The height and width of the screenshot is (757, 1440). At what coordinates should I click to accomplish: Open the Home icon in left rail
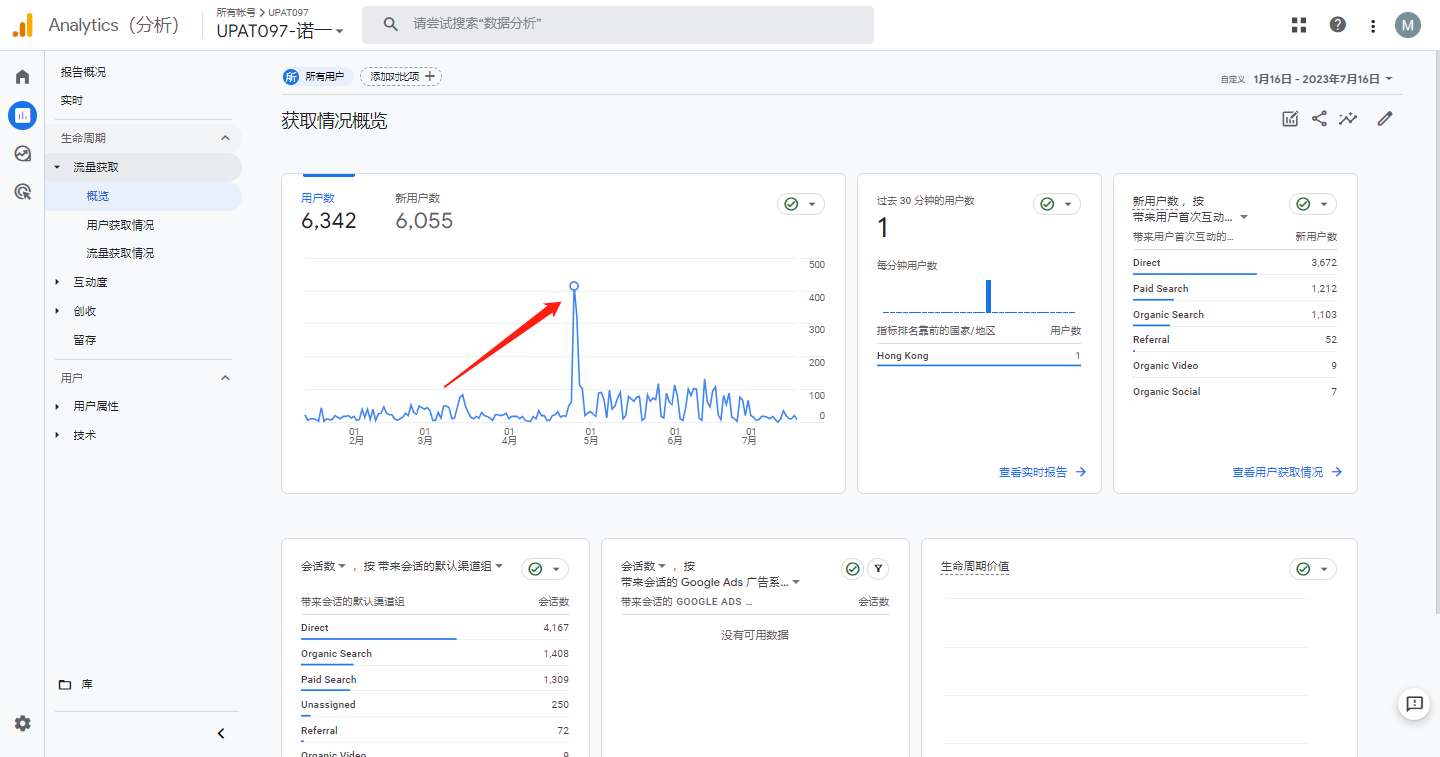(x=22, y=77)
